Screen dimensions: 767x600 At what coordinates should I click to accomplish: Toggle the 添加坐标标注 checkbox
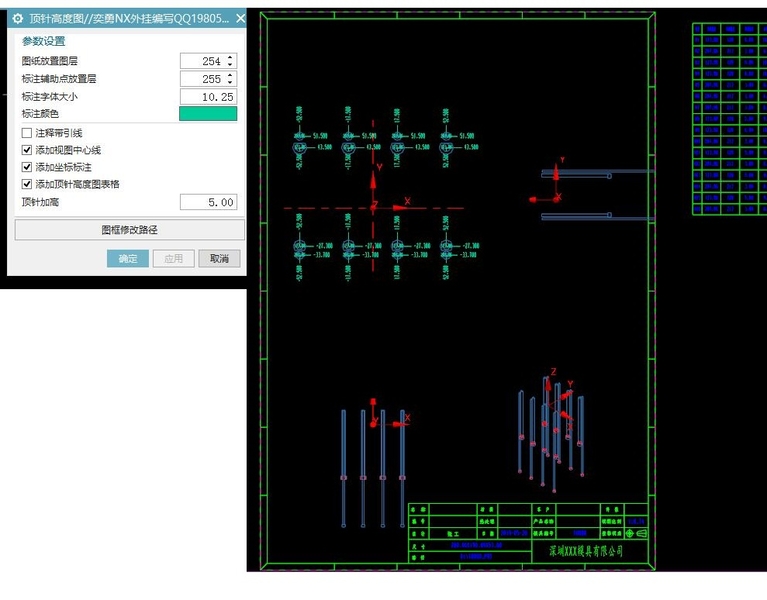[27, 167]
